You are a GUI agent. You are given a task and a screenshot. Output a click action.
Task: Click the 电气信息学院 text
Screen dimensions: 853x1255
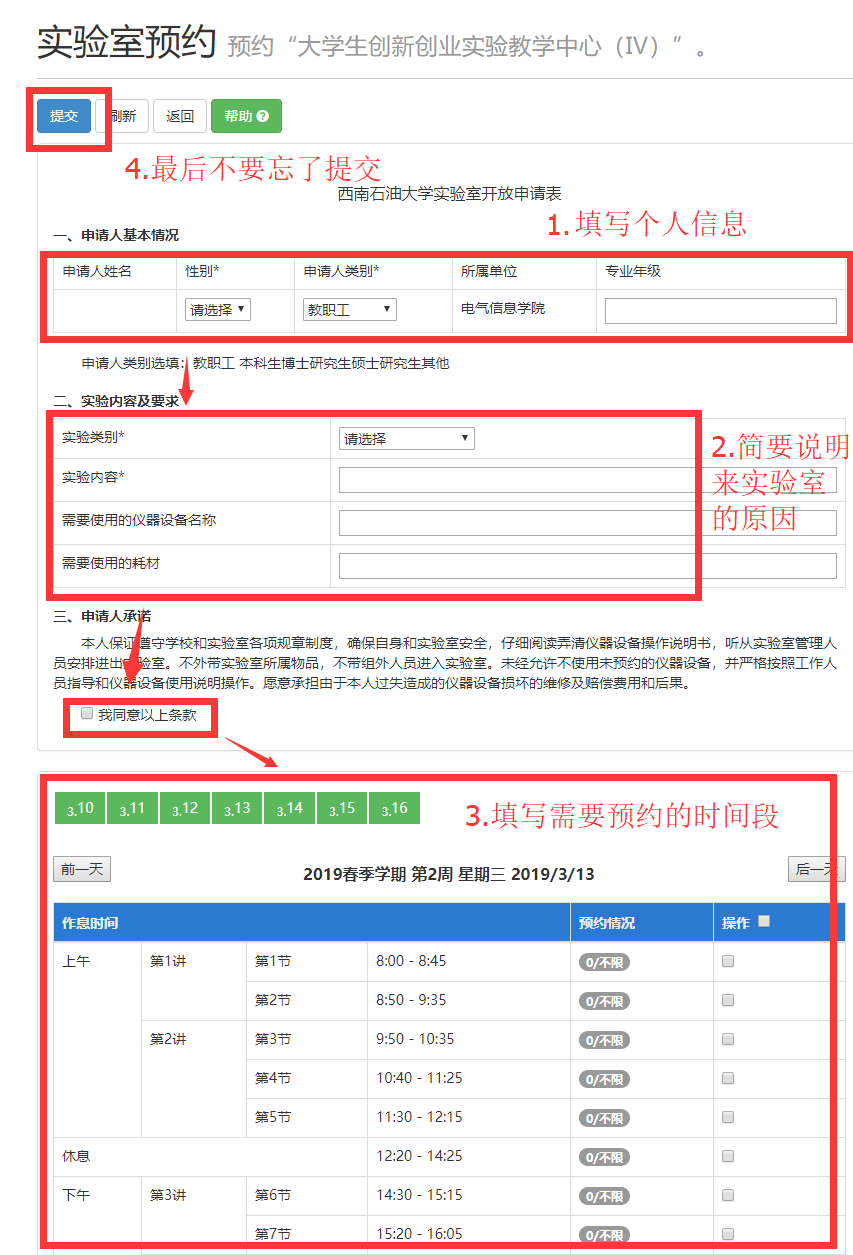click(x=503, y=309)
